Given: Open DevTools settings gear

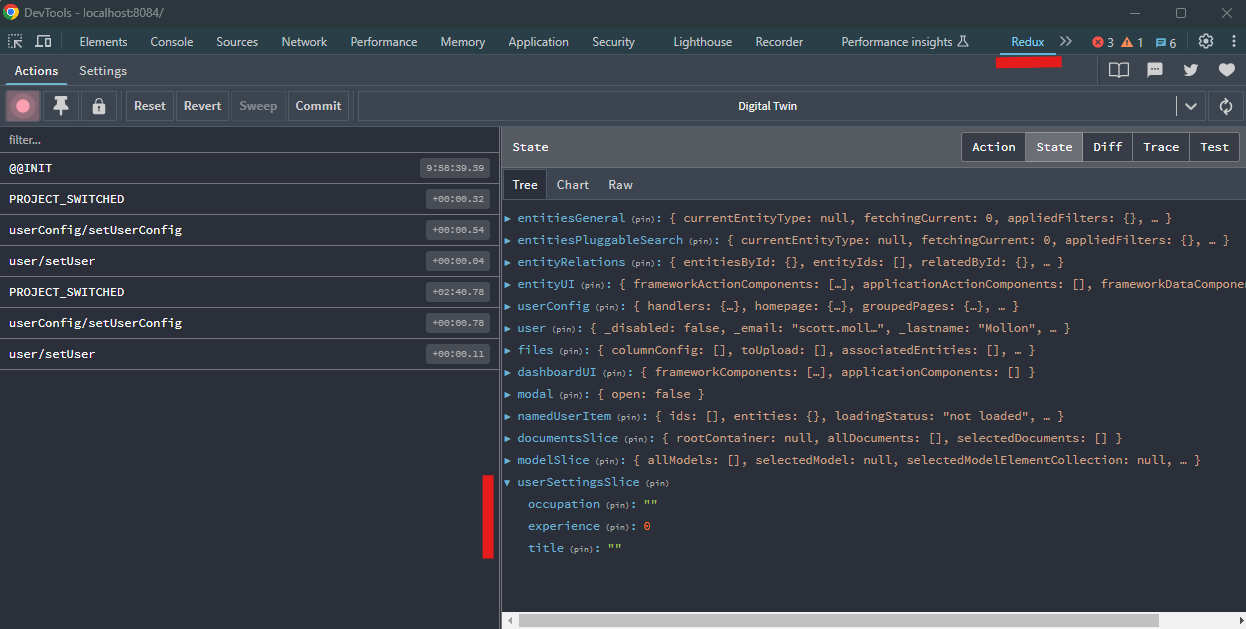Looking at the screenshot, I should (x=1206, y=41).
